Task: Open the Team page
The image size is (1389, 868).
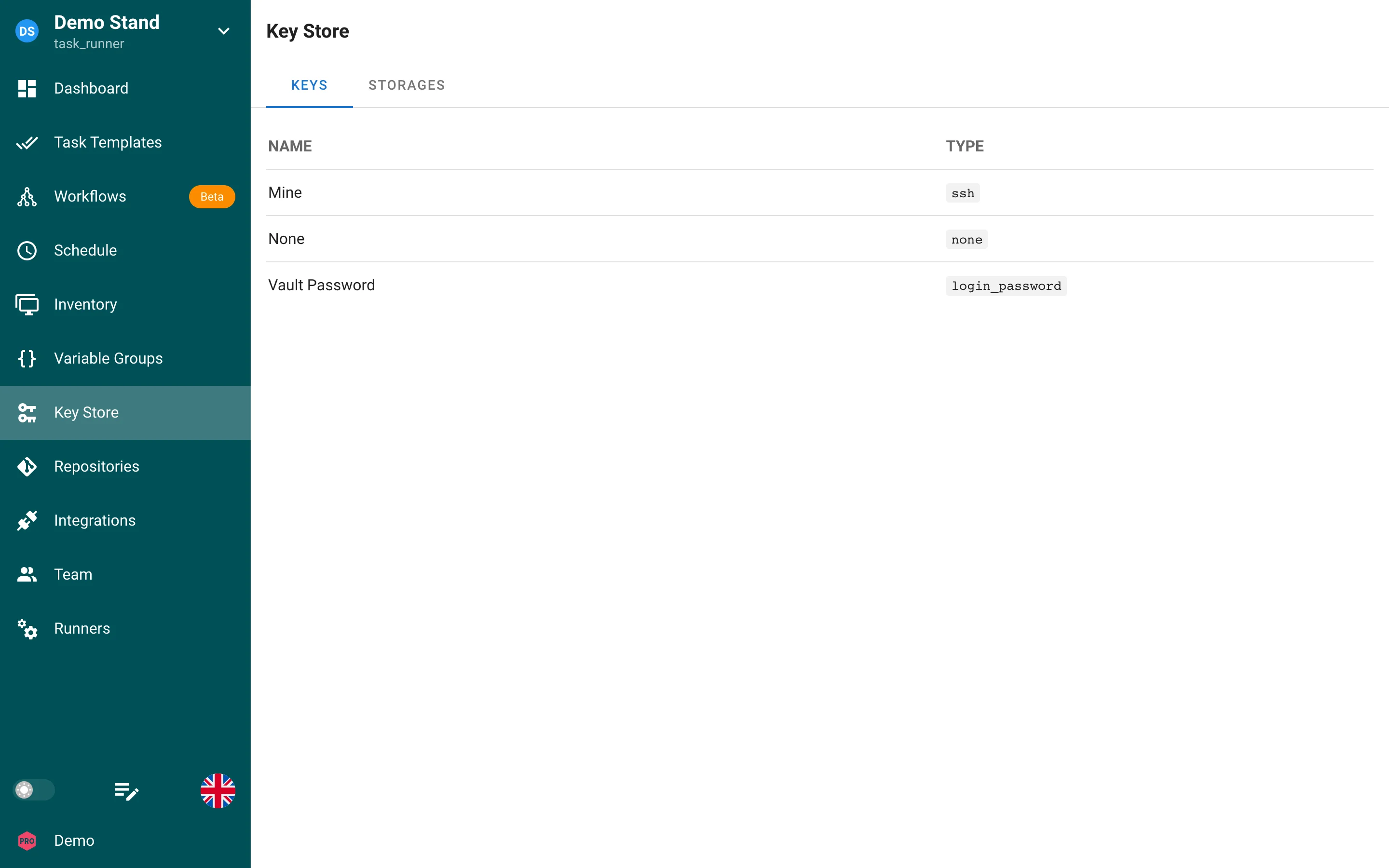Action: click(125, 575)
